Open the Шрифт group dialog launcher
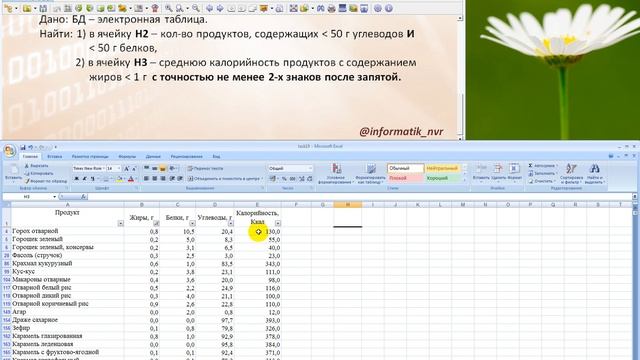This screenshot has height=360, width=640. pos(136,189)
